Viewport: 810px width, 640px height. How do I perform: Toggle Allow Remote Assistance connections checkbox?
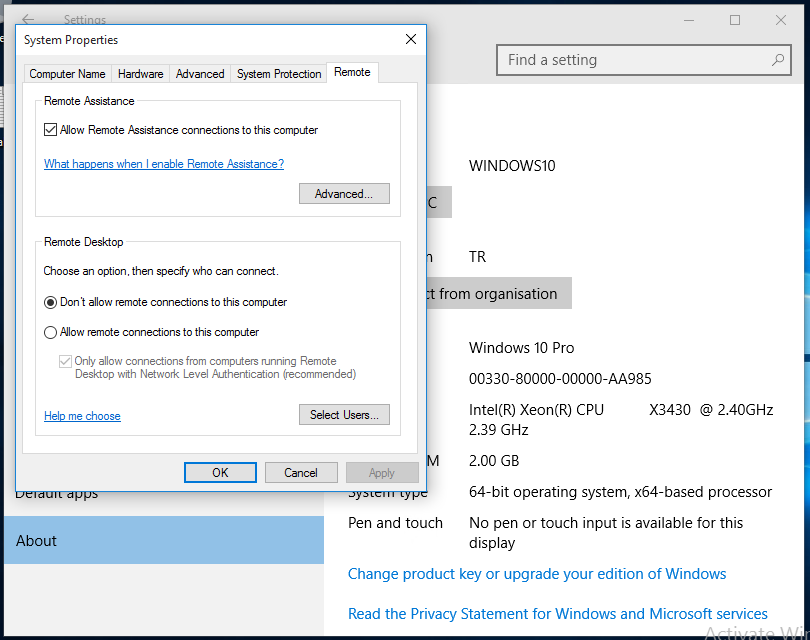click(51, 130)
